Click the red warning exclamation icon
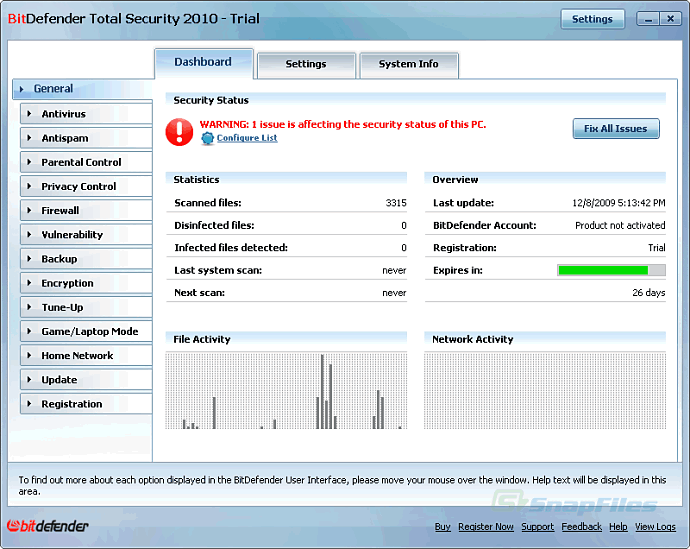This screenshot has width=690, height=549. (179, 132)
